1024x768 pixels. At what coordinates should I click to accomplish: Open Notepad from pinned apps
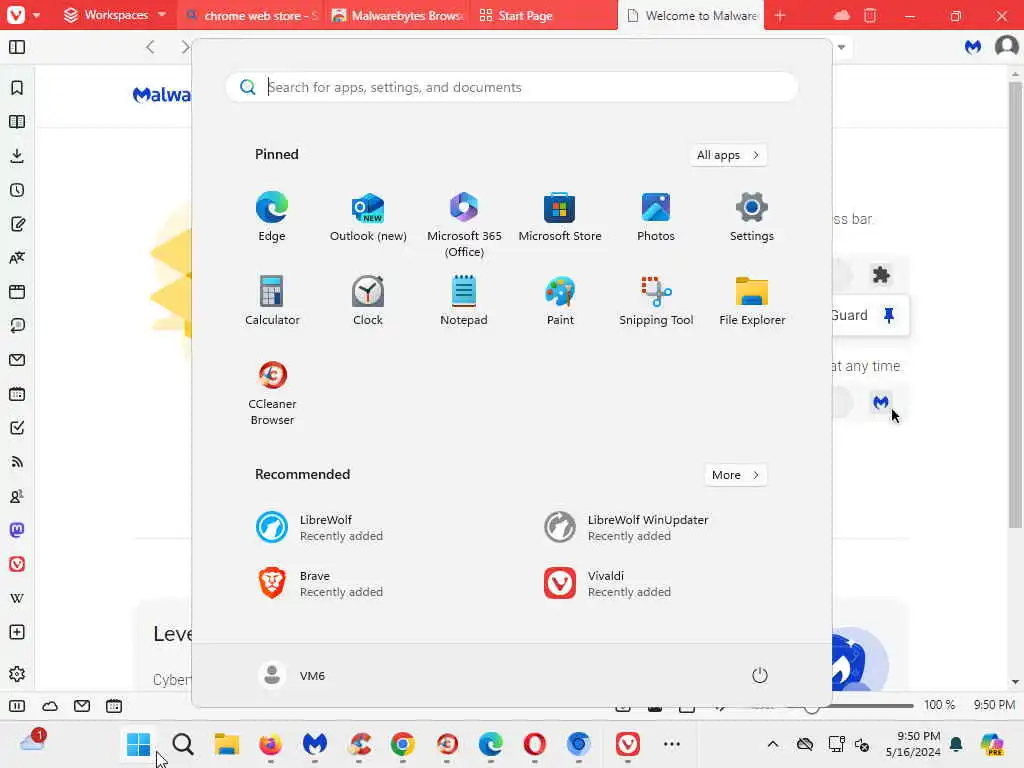464,301
